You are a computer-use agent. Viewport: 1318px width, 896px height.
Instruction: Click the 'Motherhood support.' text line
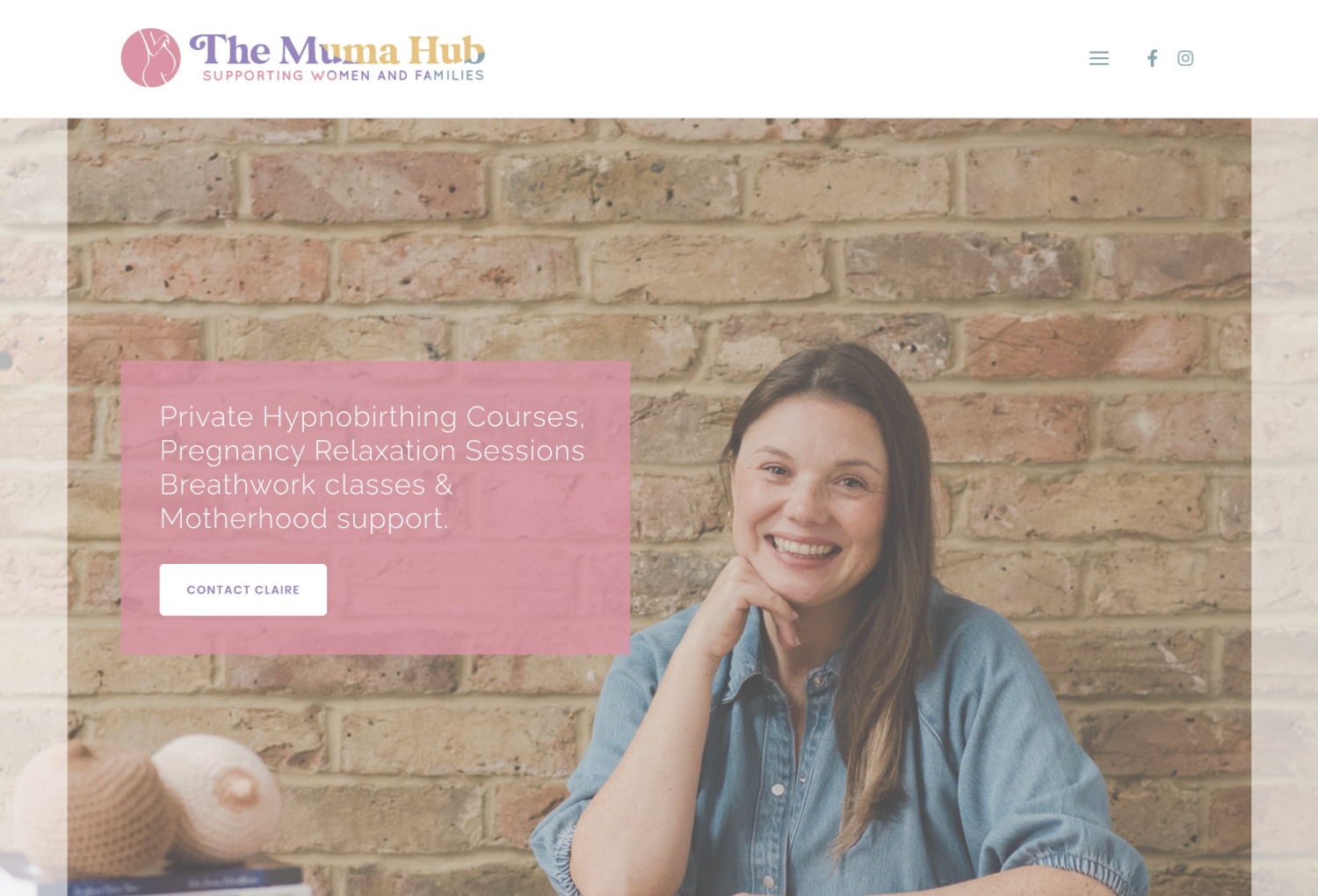304,519
